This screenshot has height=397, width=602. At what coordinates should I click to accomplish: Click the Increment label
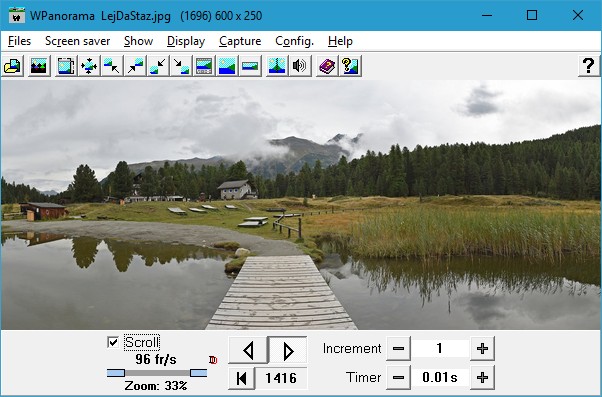(x=352, y=349)
